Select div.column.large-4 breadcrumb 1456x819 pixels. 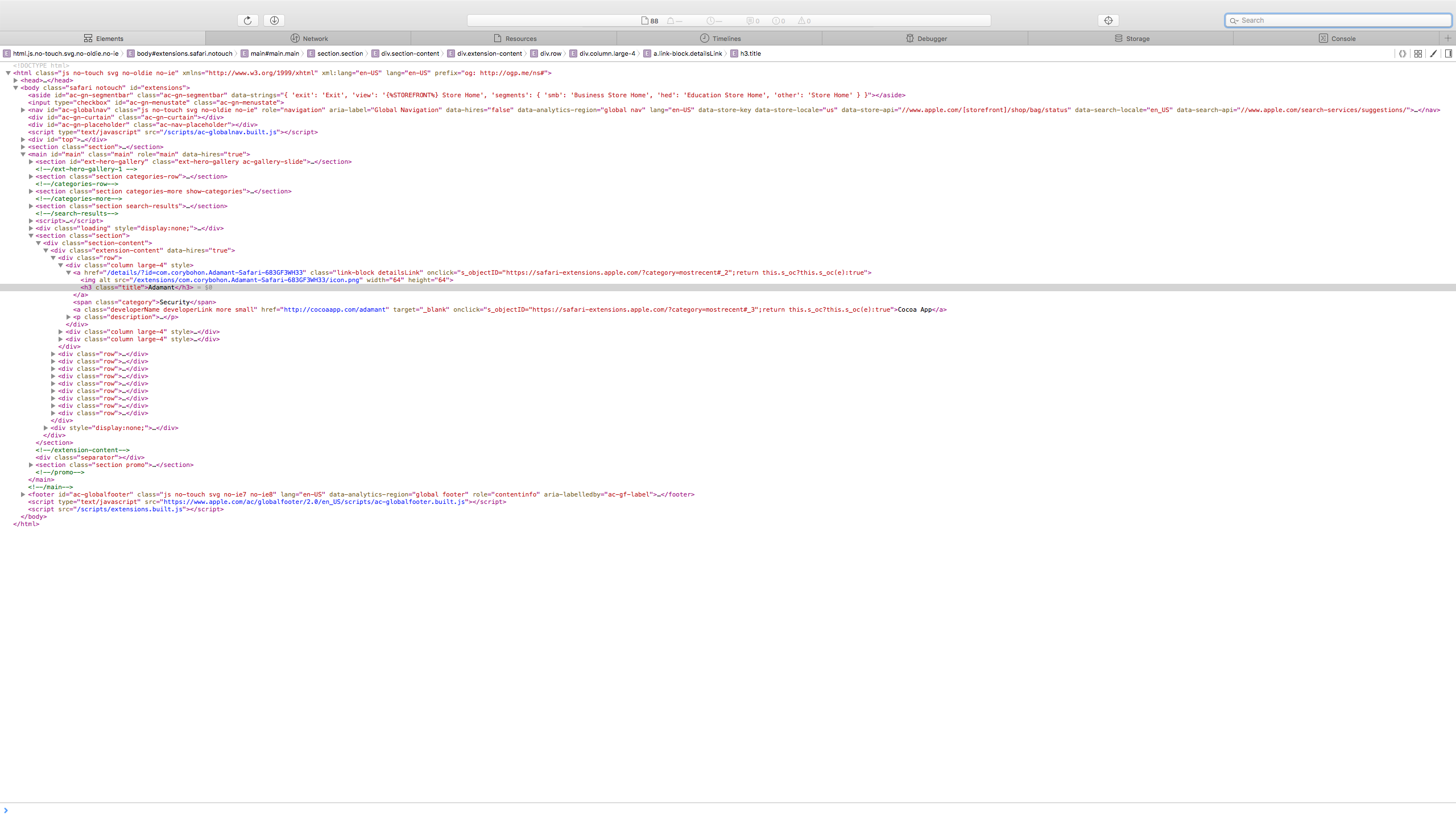pos(602,53)
